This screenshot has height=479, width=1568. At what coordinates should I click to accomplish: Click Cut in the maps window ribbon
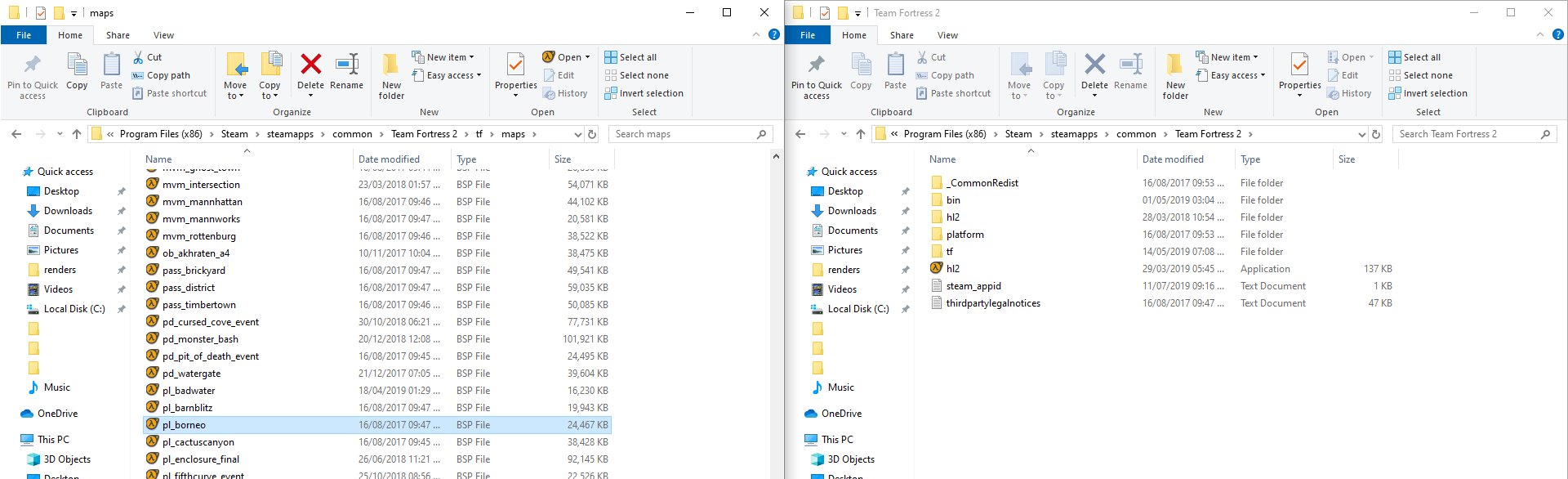click(x=147, y=57)
